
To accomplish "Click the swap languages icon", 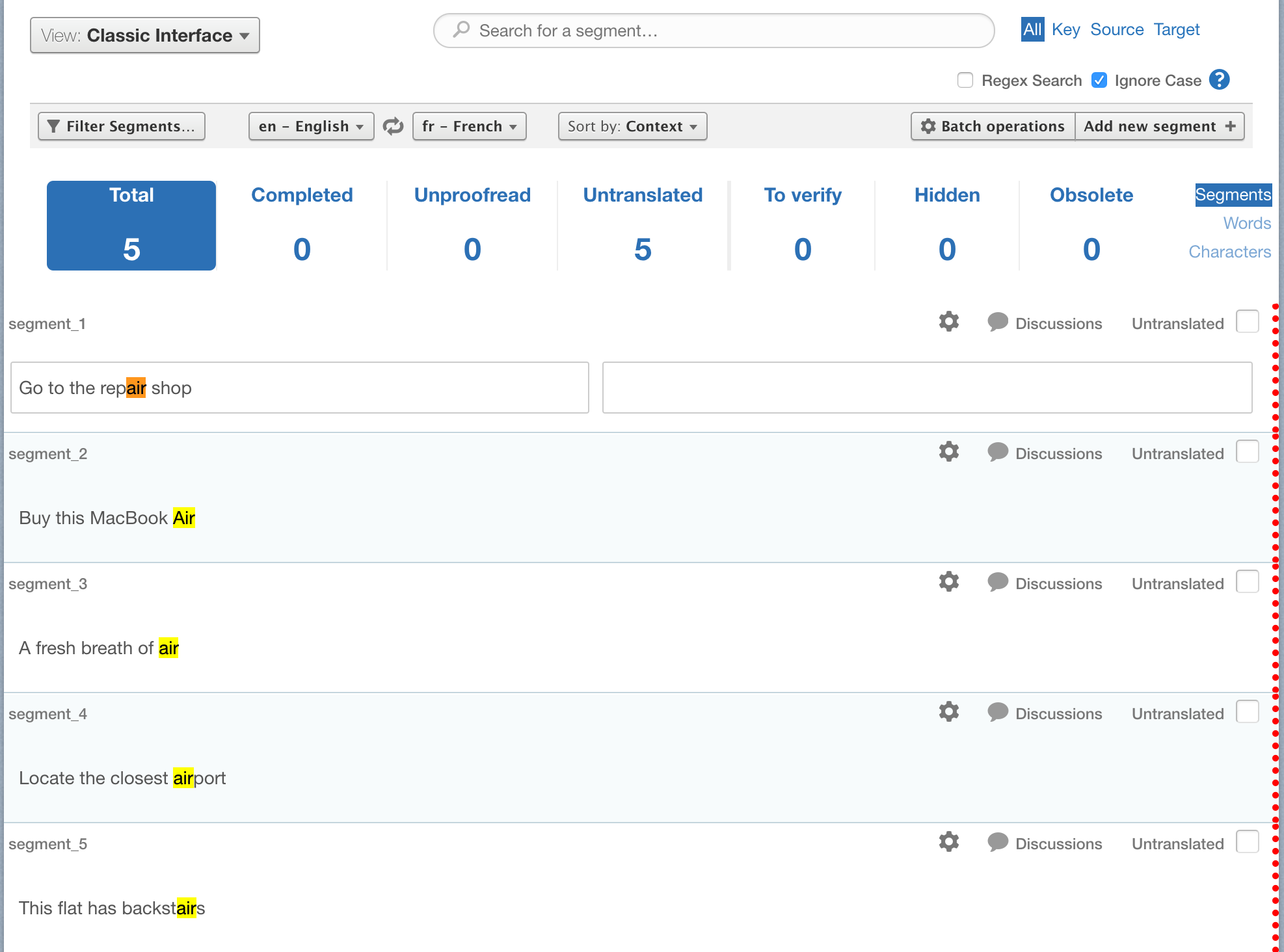I will click(x=393, y=126).
